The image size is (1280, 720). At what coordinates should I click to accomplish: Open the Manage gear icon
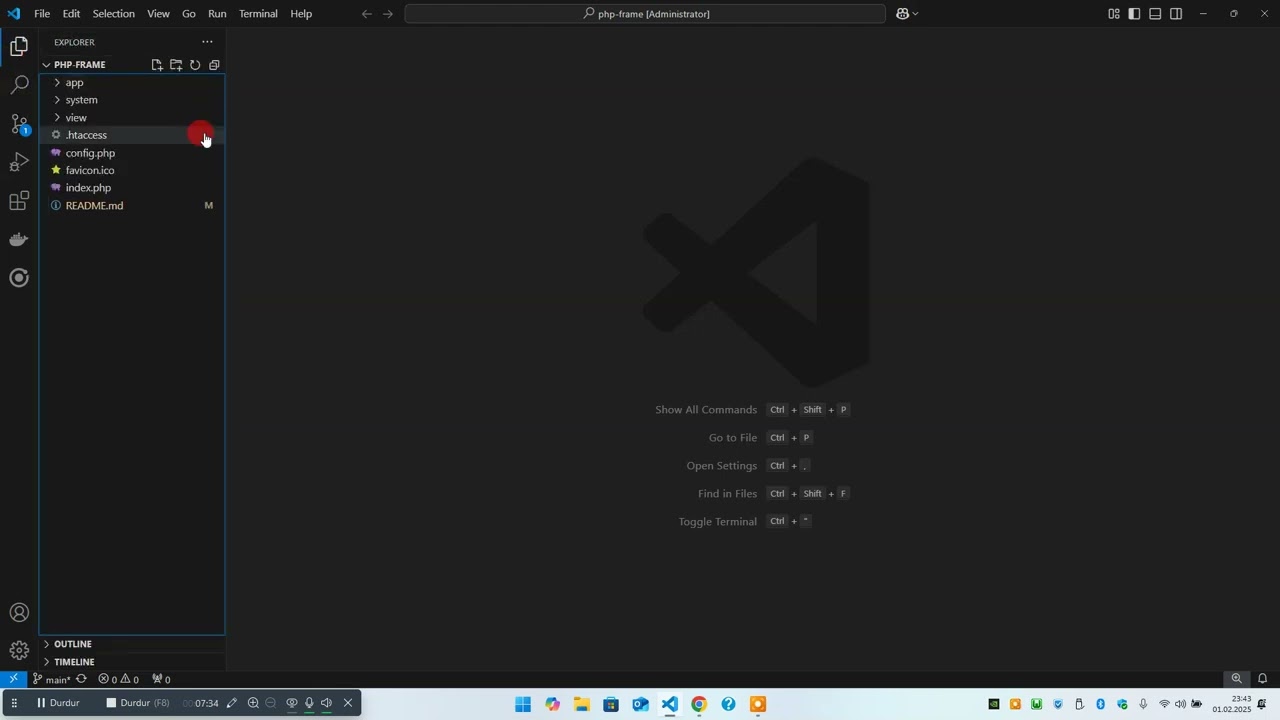pos(19,651)
